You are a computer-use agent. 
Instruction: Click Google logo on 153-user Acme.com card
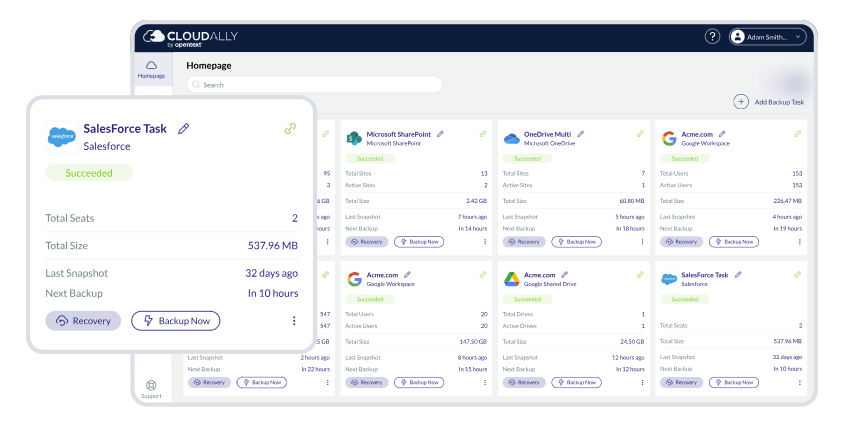(669, 138)
